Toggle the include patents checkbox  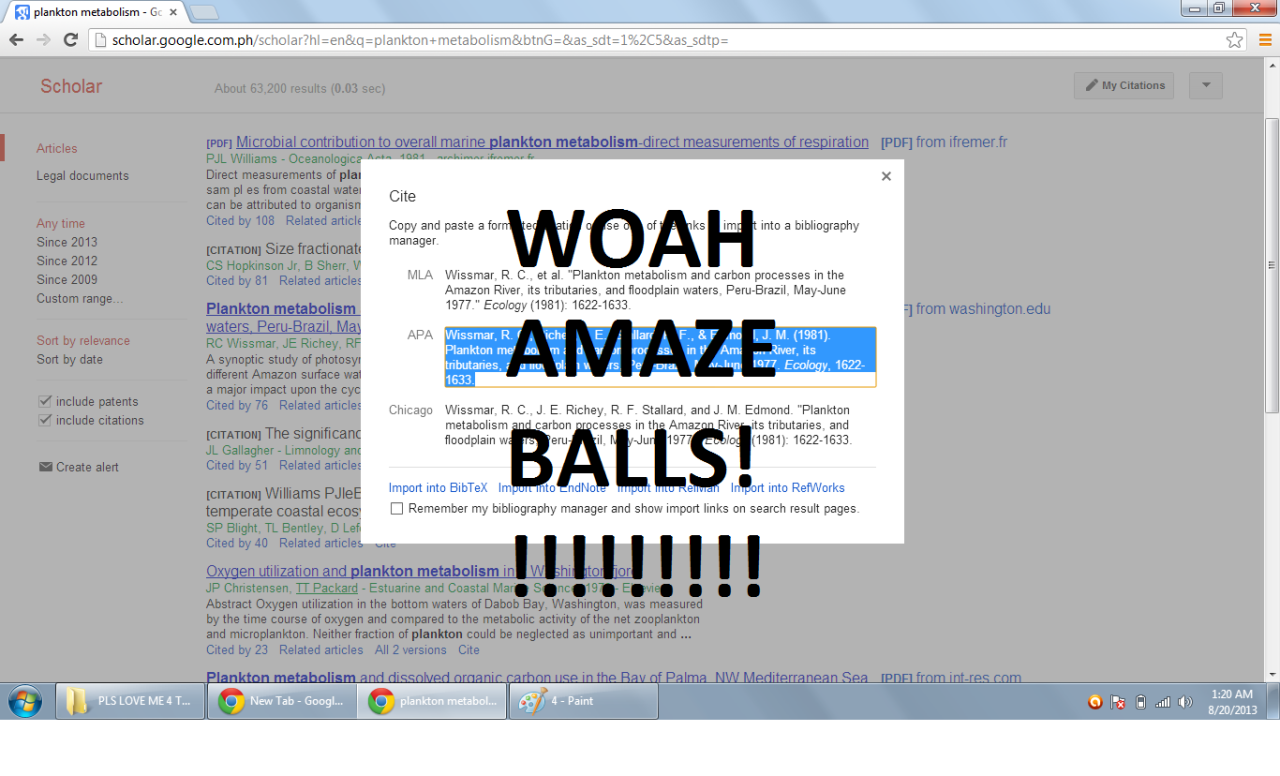[x=44, y=401]
